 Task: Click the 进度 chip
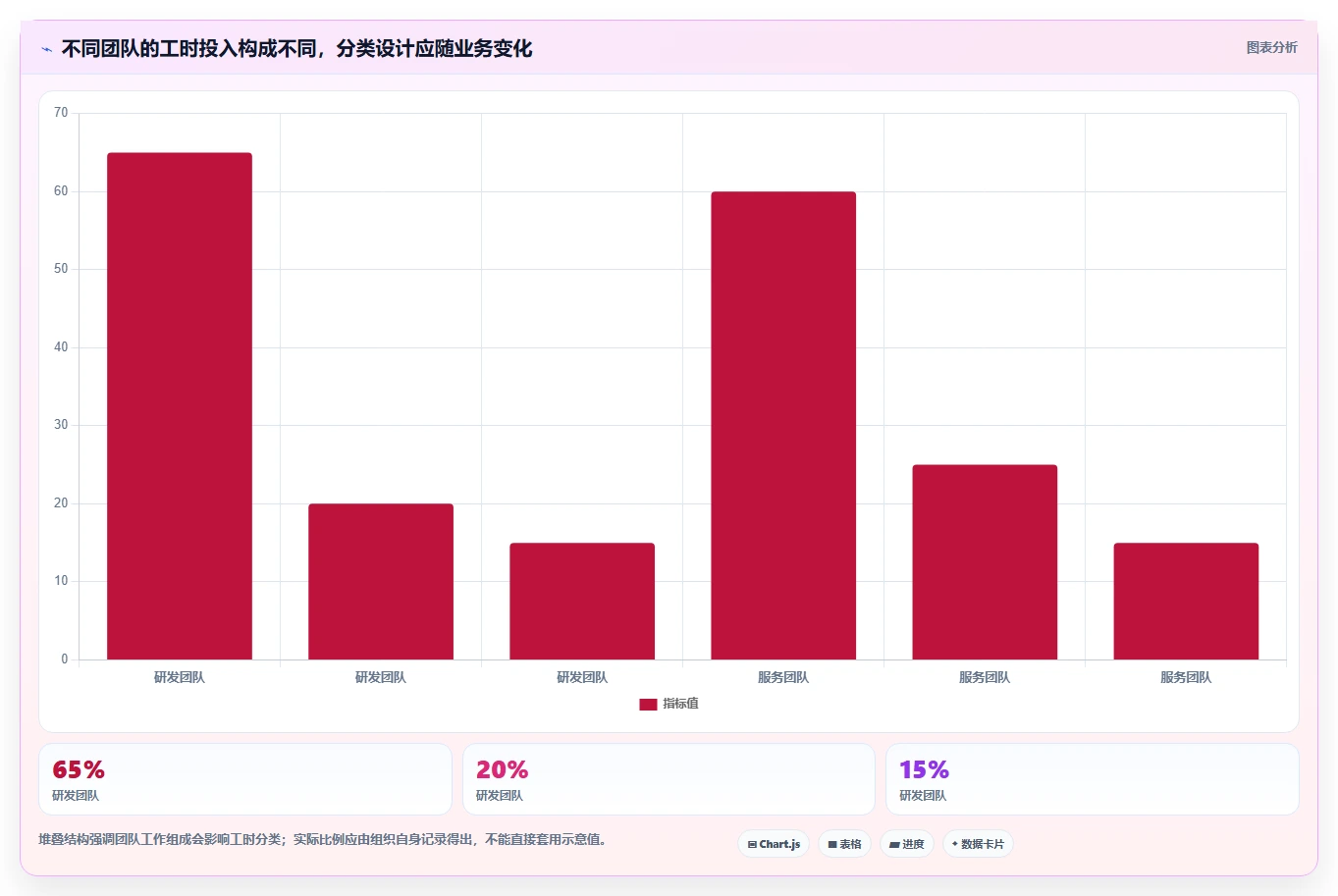pos(906,844)
